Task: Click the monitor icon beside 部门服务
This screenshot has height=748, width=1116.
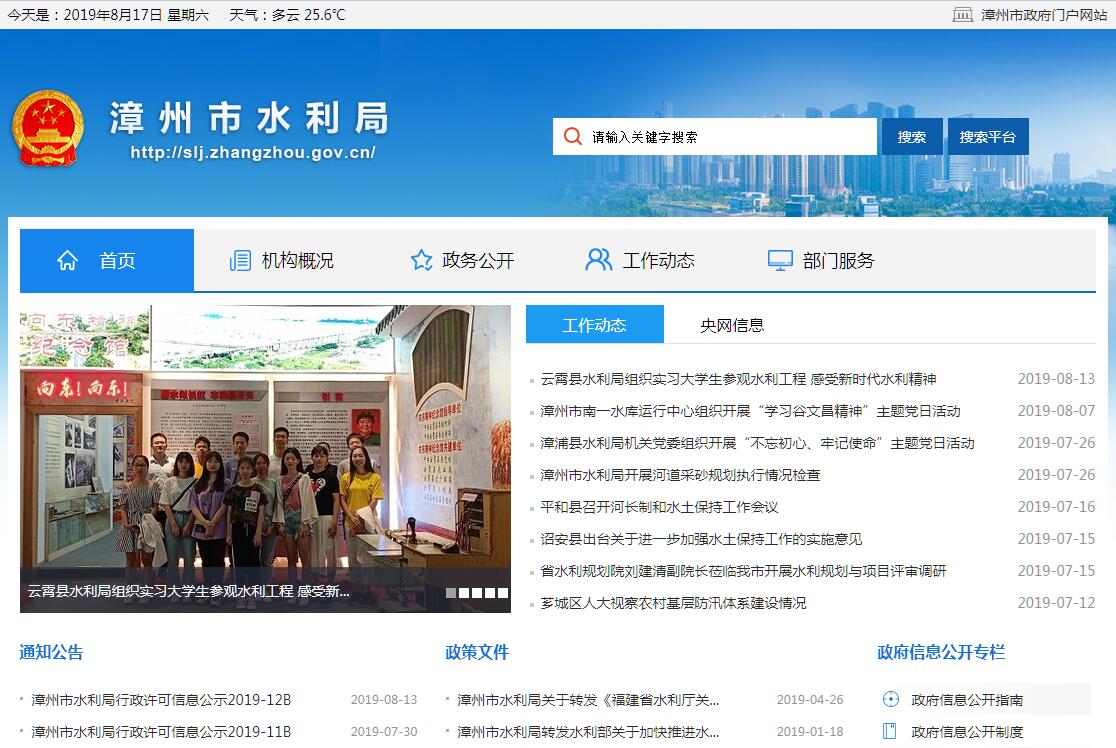Action: pyautogui.click(x=780, y=261)
